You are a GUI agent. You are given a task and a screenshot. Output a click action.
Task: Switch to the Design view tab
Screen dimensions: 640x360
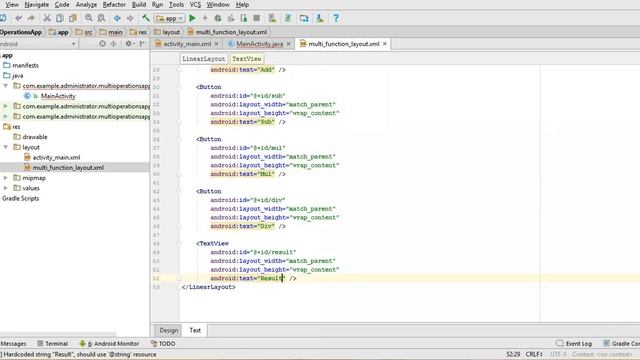[x=169, y=330]
